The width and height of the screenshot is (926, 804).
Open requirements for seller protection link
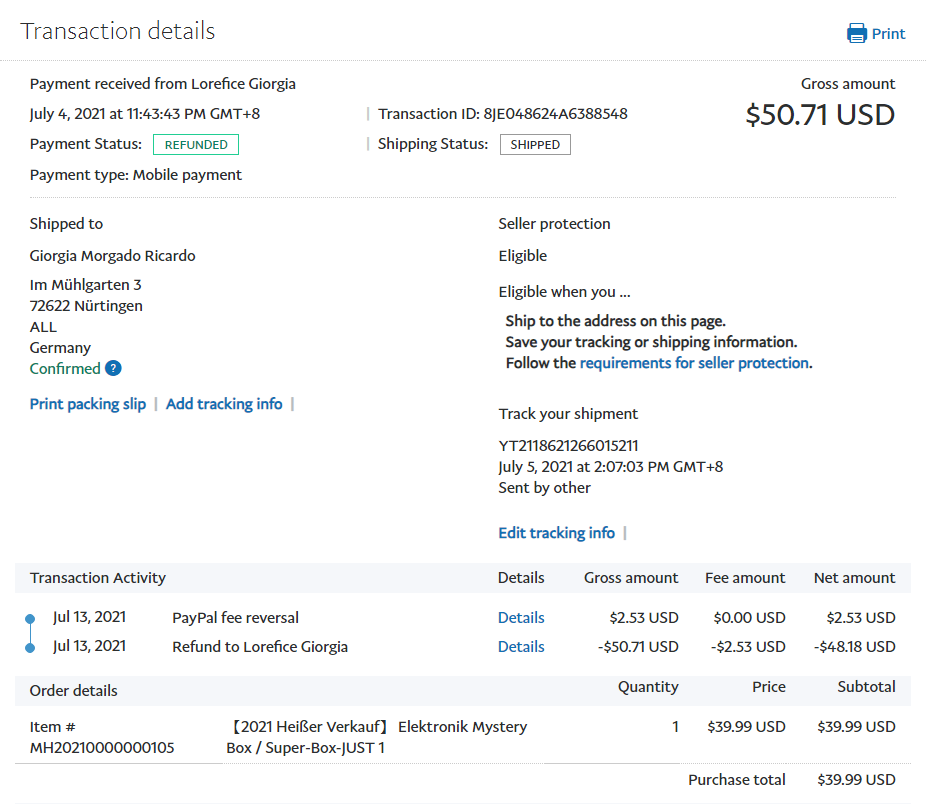pos(694,363)
